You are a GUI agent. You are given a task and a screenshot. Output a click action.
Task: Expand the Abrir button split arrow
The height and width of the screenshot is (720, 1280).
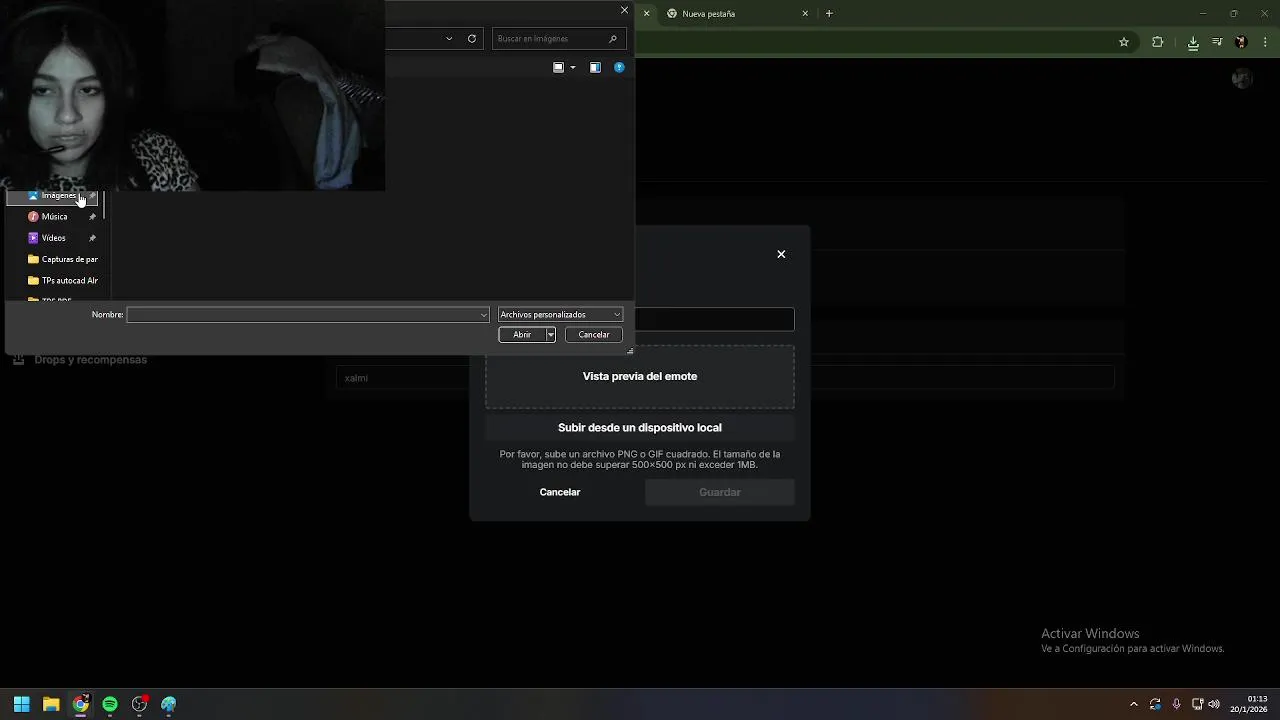550,335
